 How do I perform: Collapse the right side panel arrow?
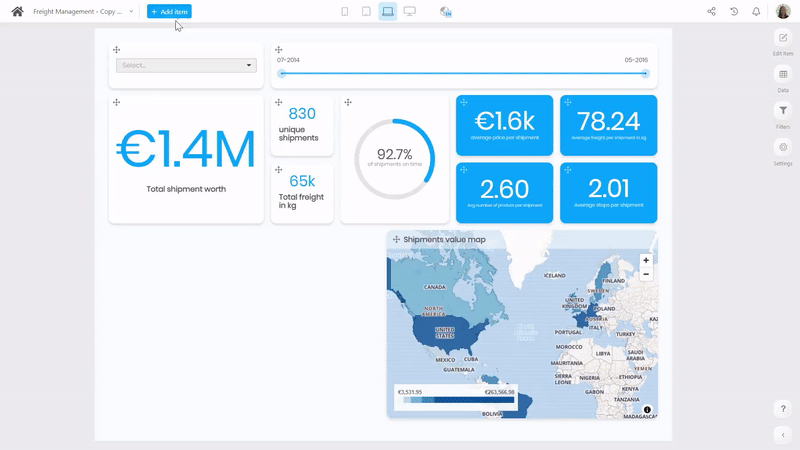tap(783, 435)
